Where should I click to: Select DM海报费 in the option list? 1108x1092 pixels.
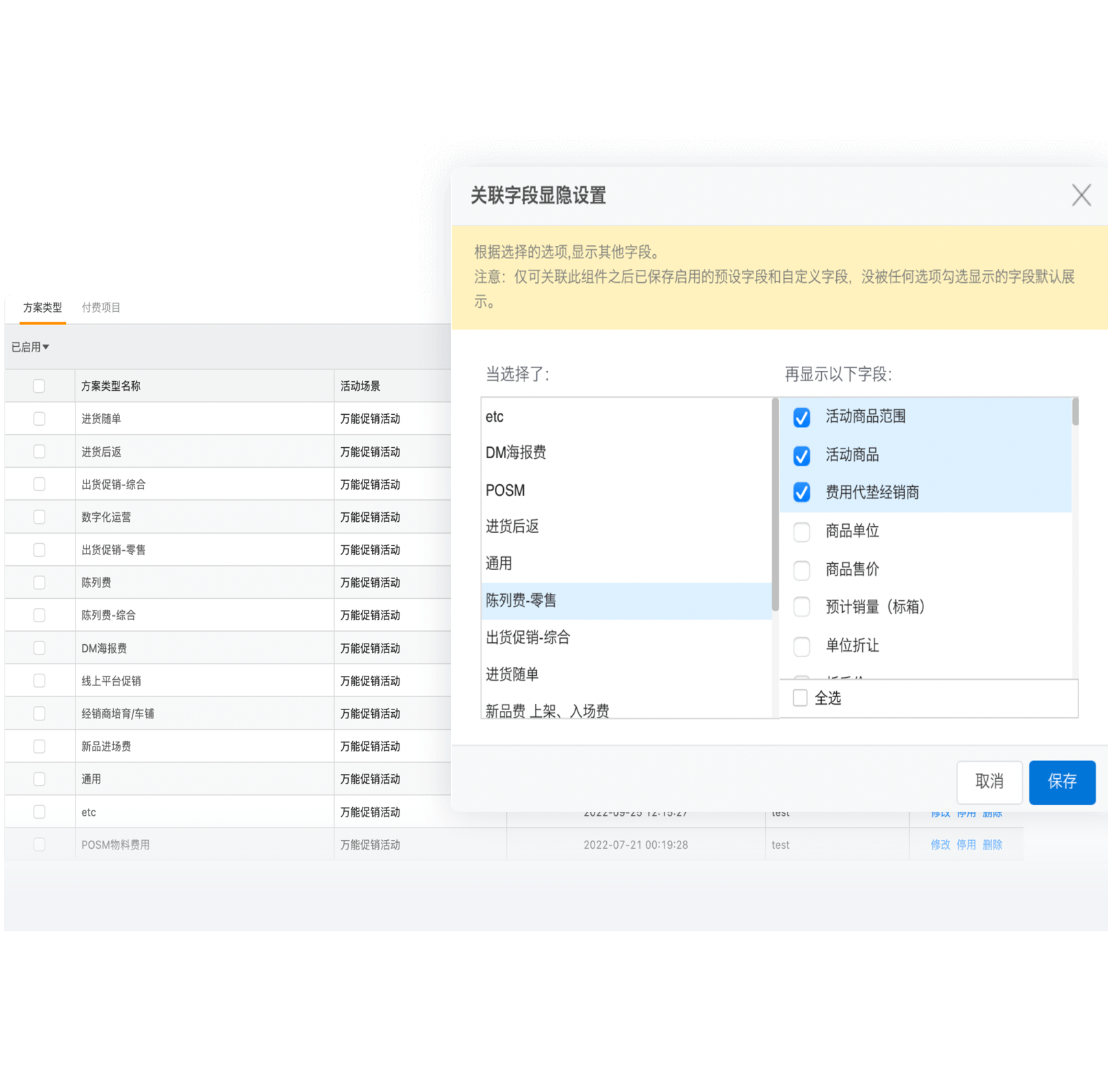pos(626,453)
